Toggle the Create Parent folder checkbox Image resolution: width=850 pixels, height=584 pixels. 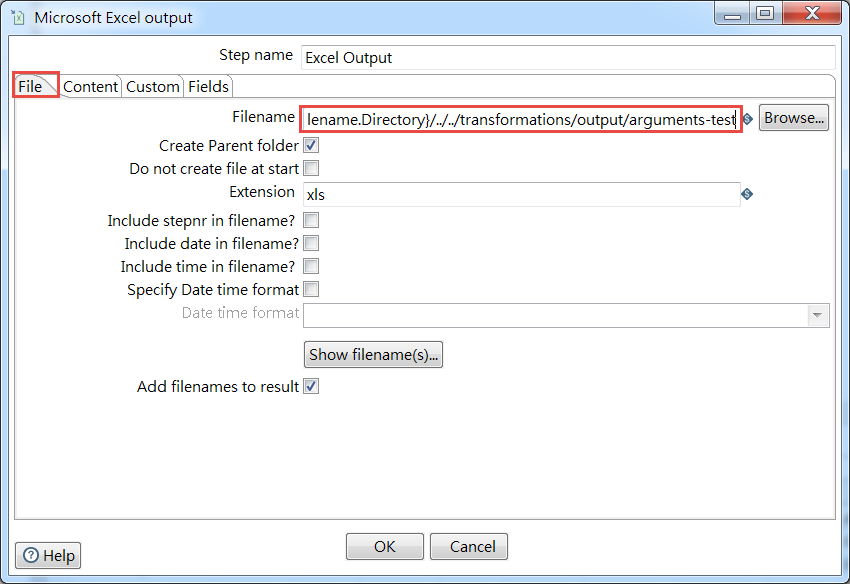tap(311, 145)
